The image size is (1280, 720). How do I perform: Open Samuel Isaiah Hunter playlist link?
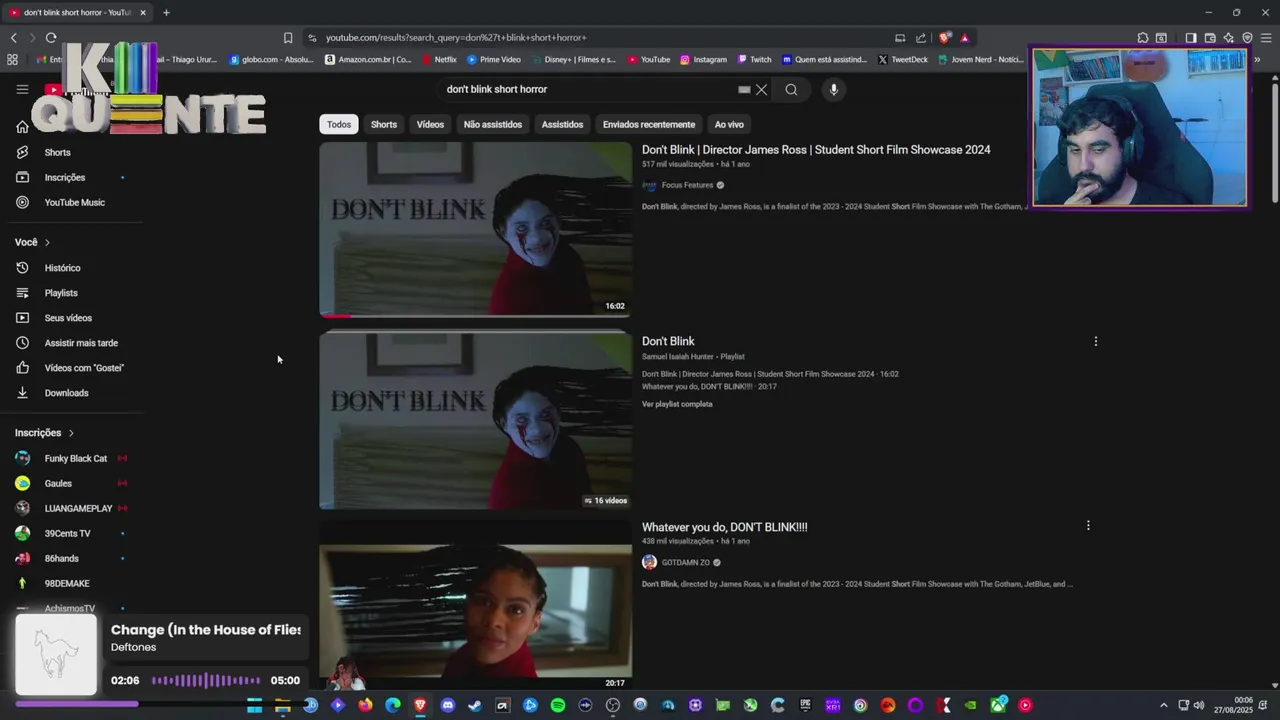(678, 356)
